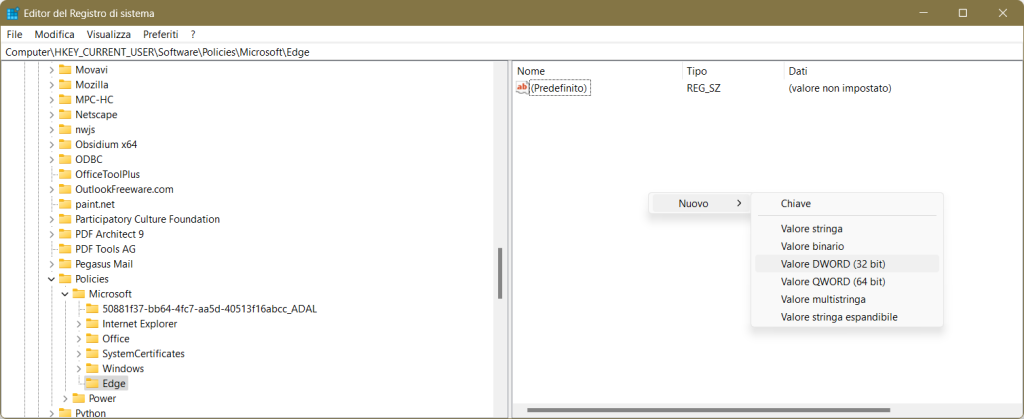Open the Modifica menu

(x=54, y=34)
